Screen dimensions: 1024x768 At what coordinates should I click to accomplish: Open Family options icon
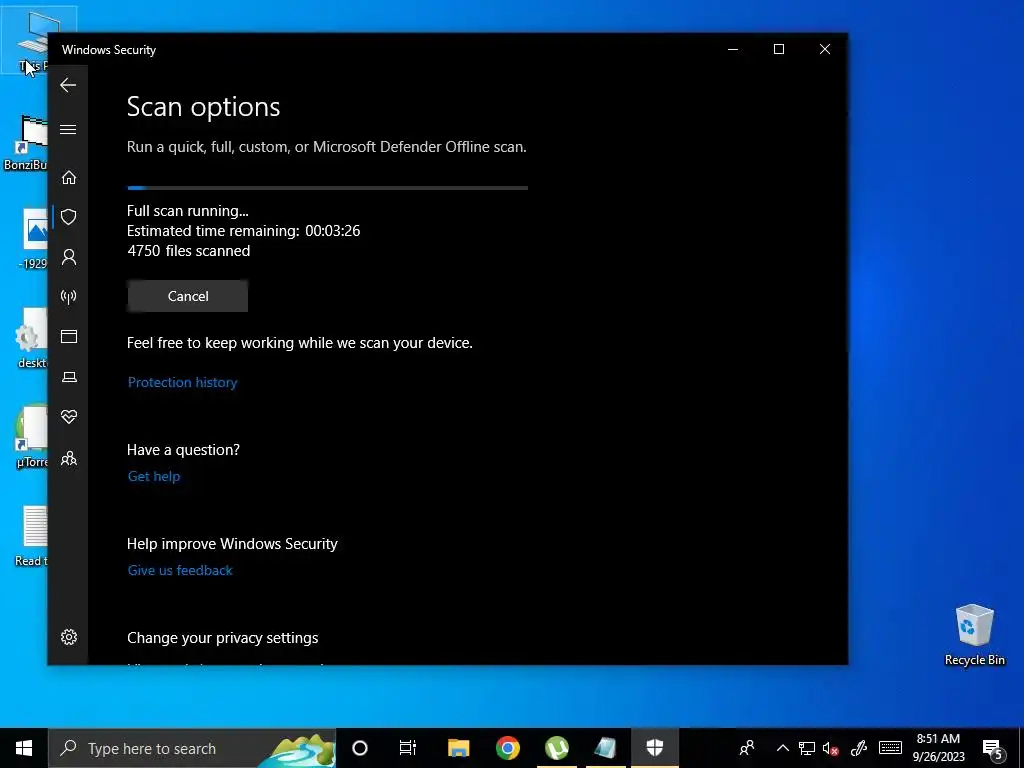pos(69,458)
